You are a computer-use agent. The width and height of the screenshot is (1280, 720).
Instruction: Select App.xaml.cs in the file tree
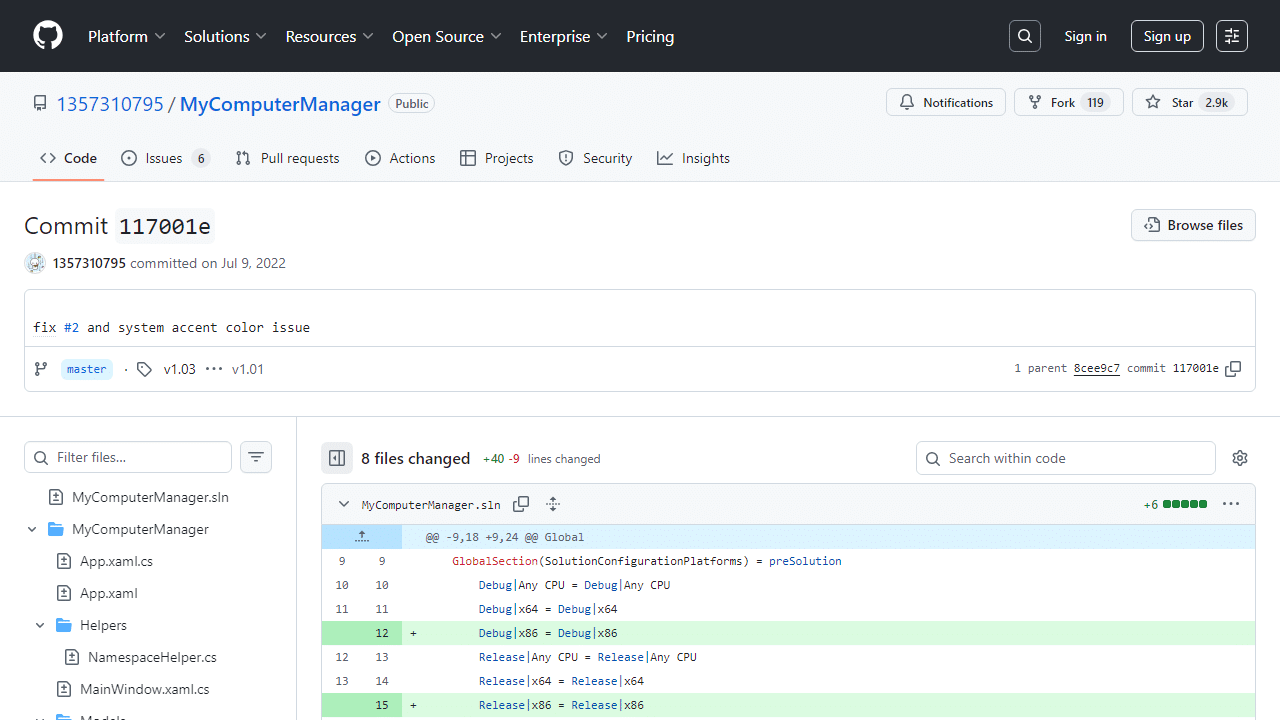point(116,561)
